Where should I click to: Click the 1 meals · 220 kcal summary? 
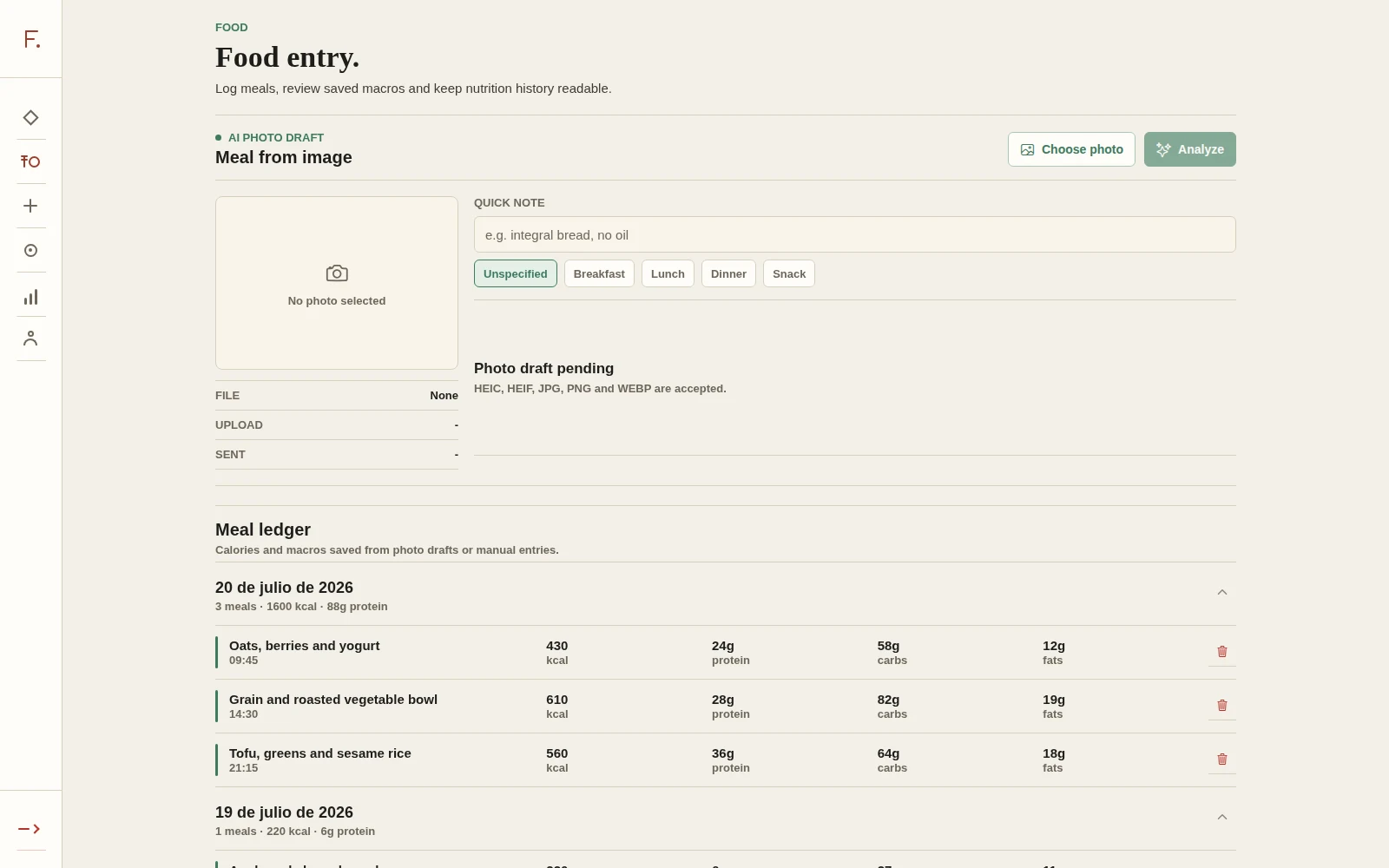pos(295,832)
